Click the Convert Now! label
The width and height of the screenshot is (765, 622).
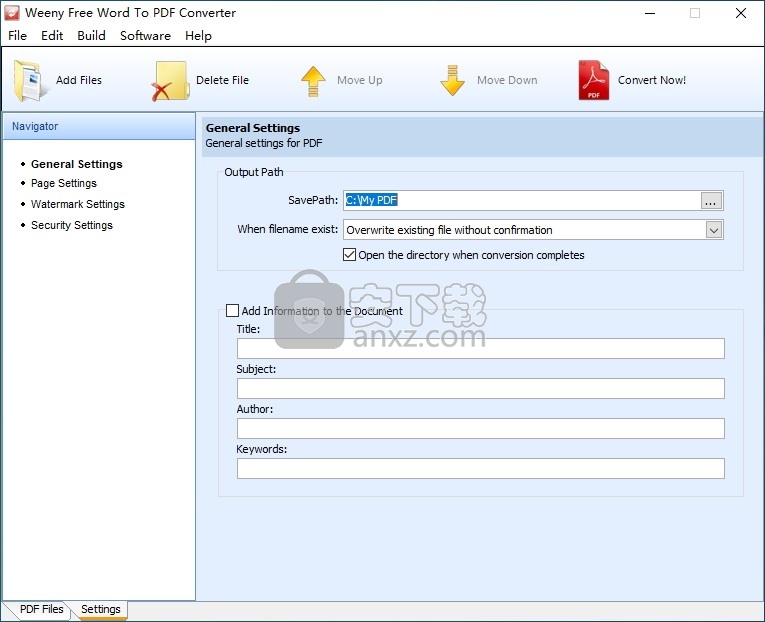click(x=652, y=80)
